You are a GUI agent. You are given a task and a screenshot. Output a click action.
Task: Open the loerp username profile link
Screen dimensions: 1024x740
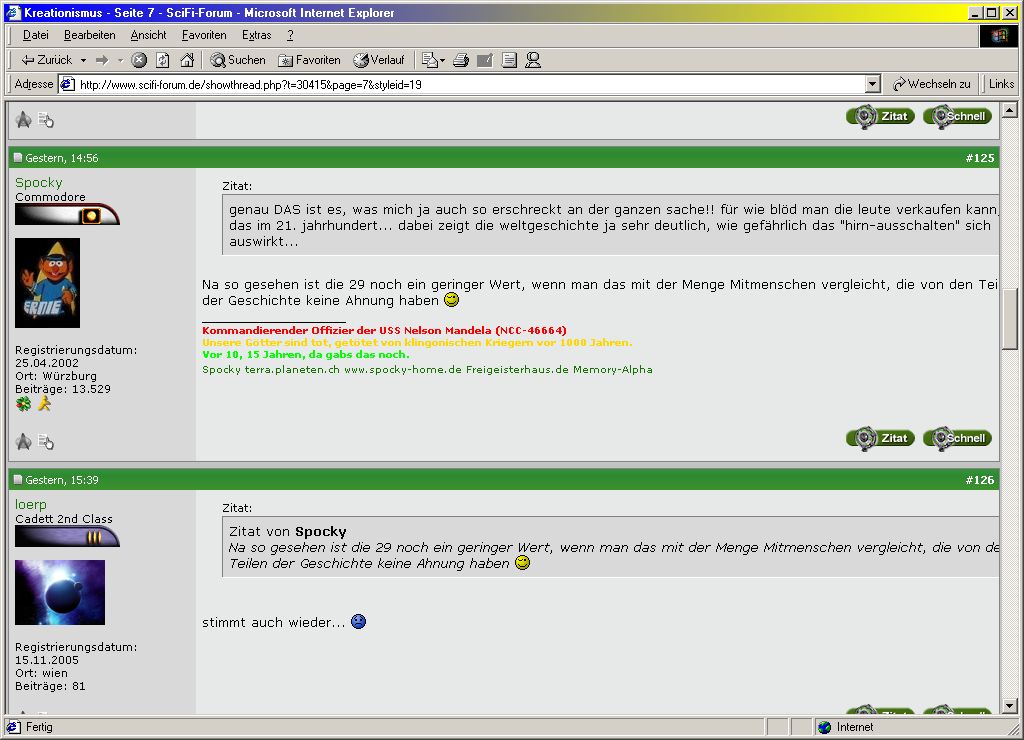31,504
